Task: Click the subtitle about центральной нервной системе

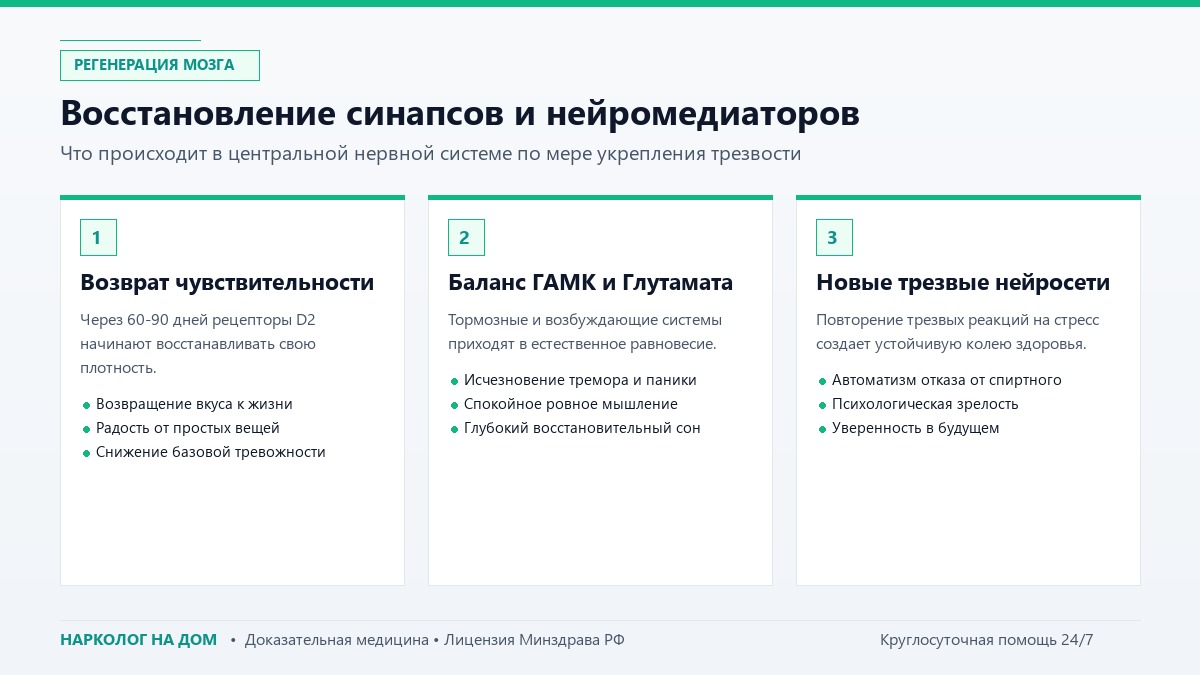Action: (x=430, y=154)
